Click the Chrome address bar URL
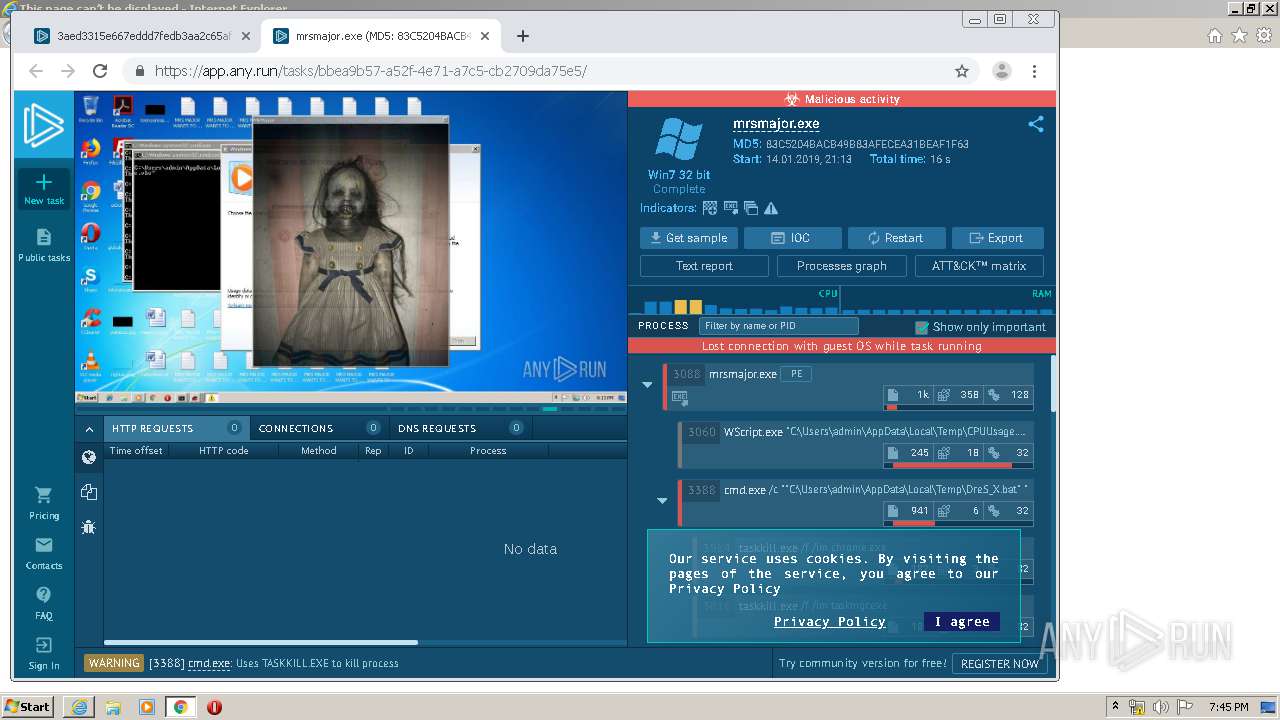The height and width of the screenshot is (720, 1280). tap(371, 71)
